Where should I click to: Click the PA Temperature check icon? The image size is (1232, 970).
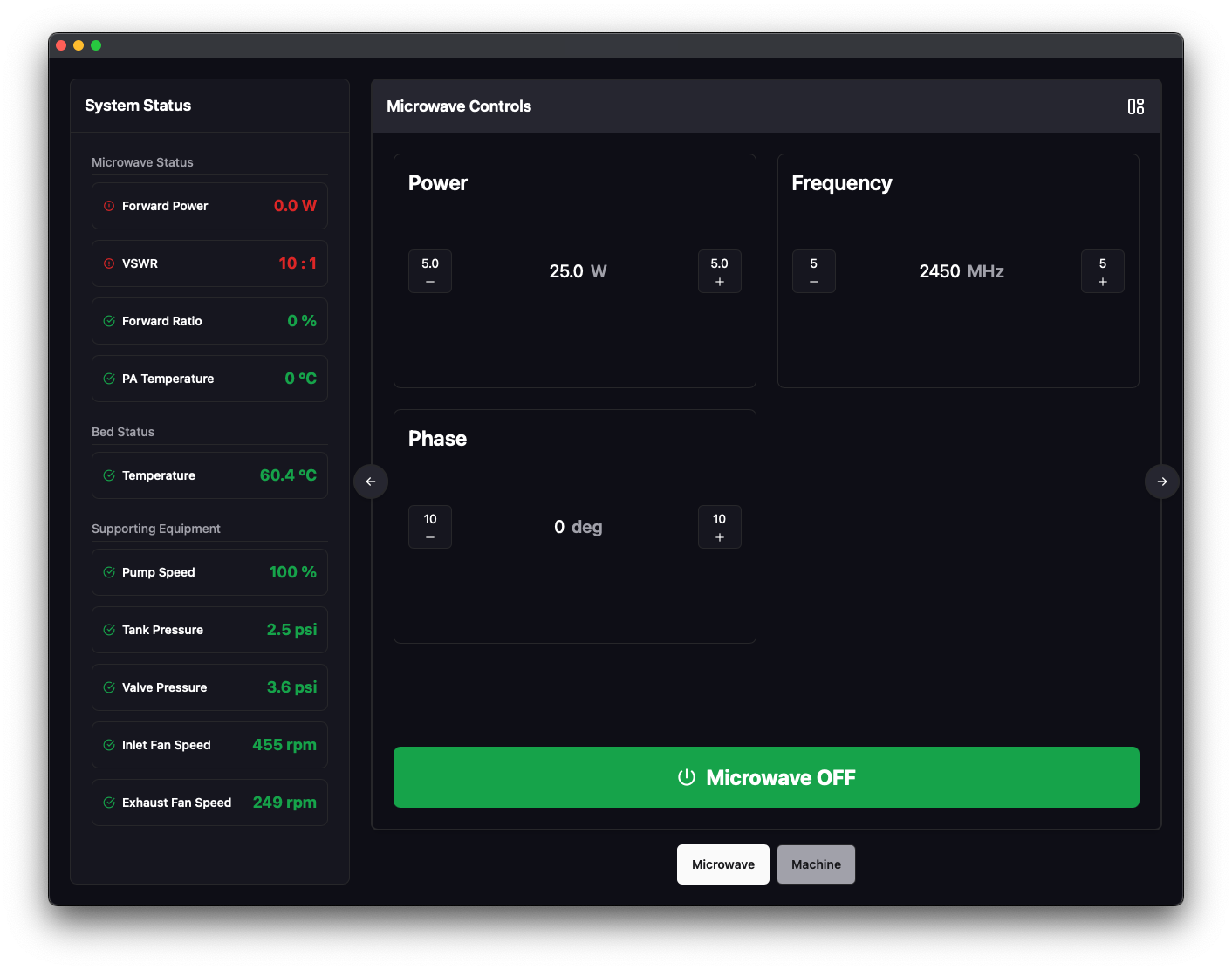(109, 379)
